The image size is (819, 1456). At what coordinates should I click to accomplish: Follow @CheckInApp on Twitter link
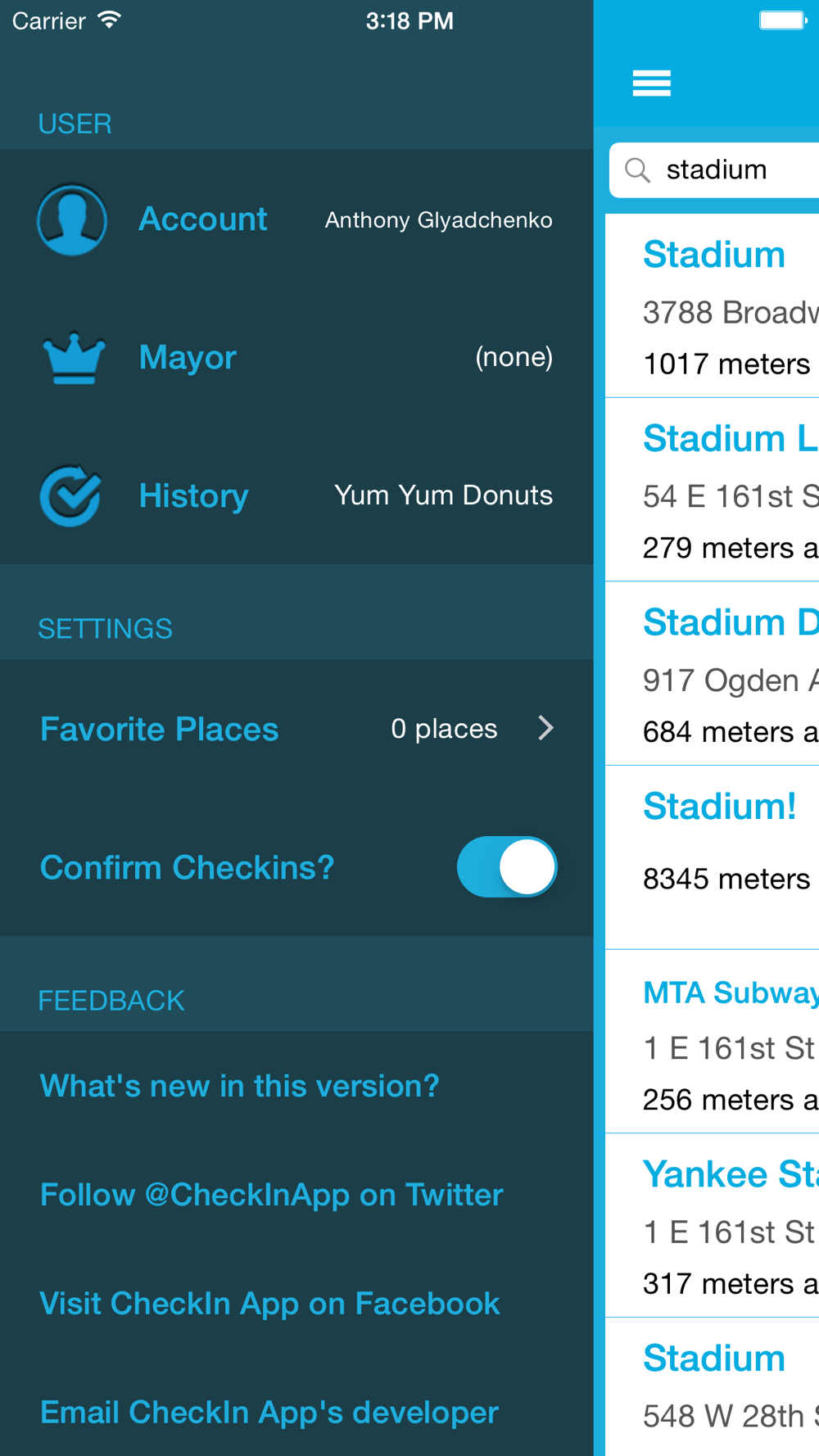pyautogui.click(x=271, y=1195)
